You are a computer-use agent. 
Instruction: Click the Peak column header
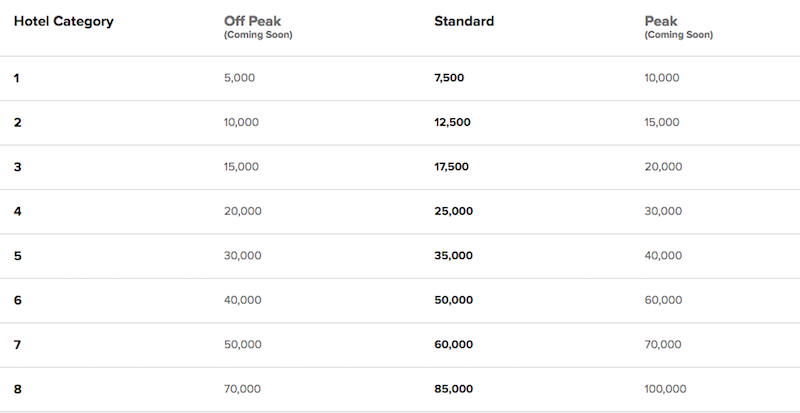pyautogui.click(x=661, y=21)
